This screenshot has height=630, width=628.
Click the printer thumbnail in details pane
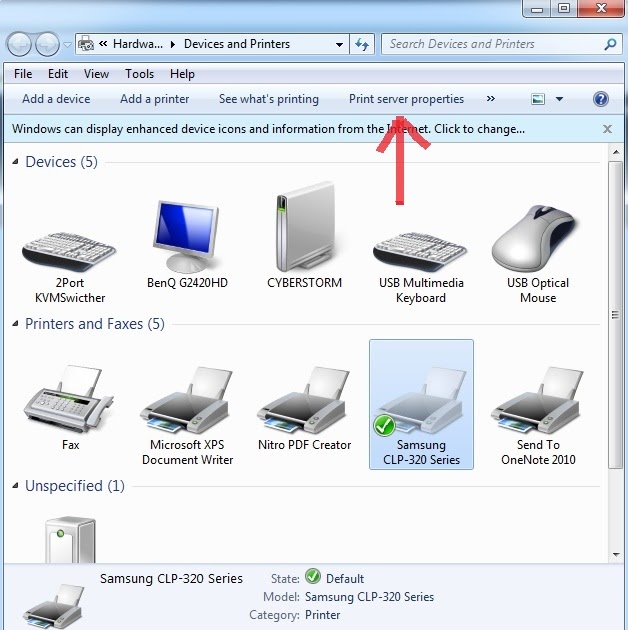54,606
